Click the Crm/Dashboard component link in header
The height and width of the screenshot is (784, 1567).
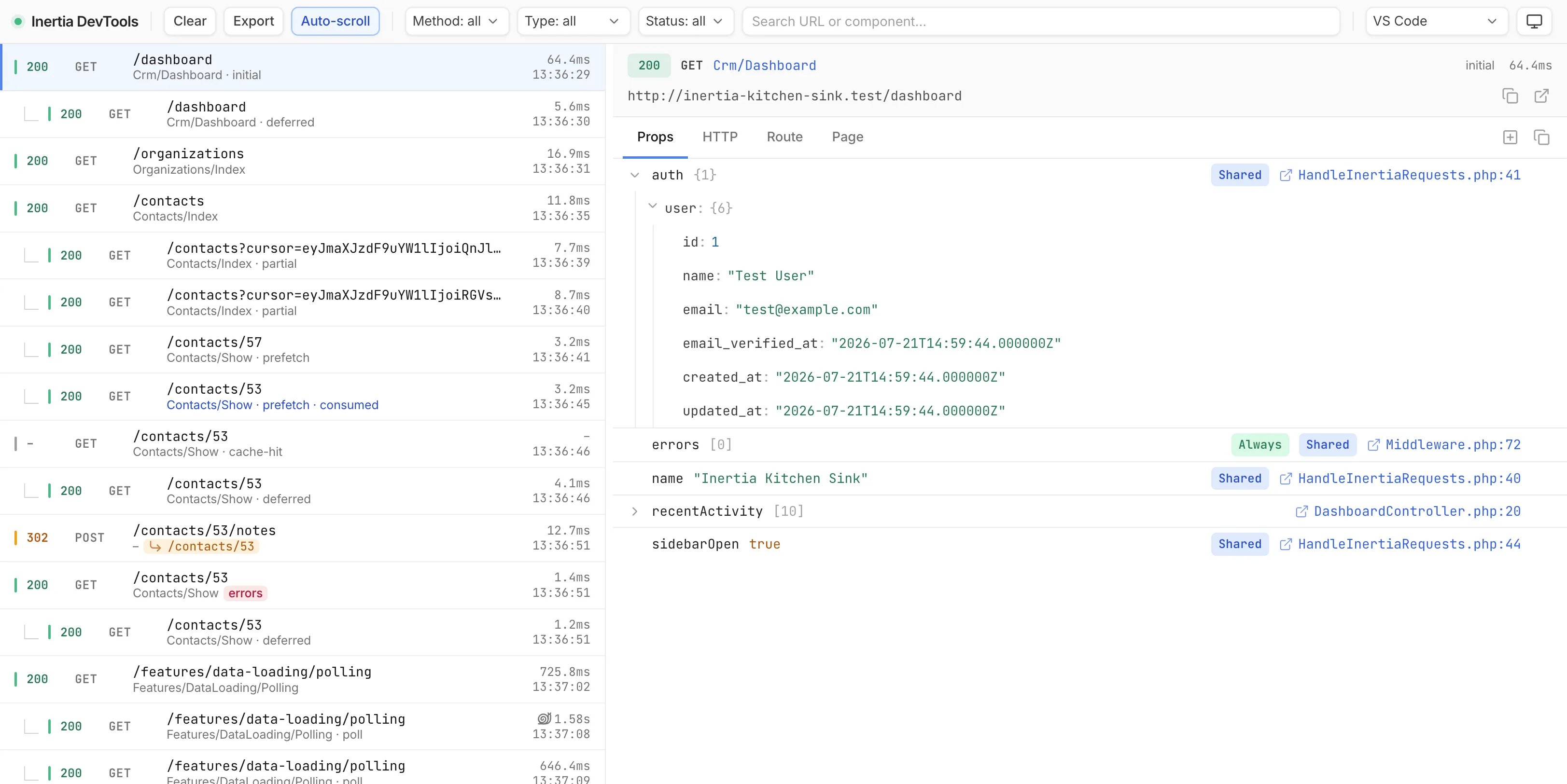click(765, 66)
